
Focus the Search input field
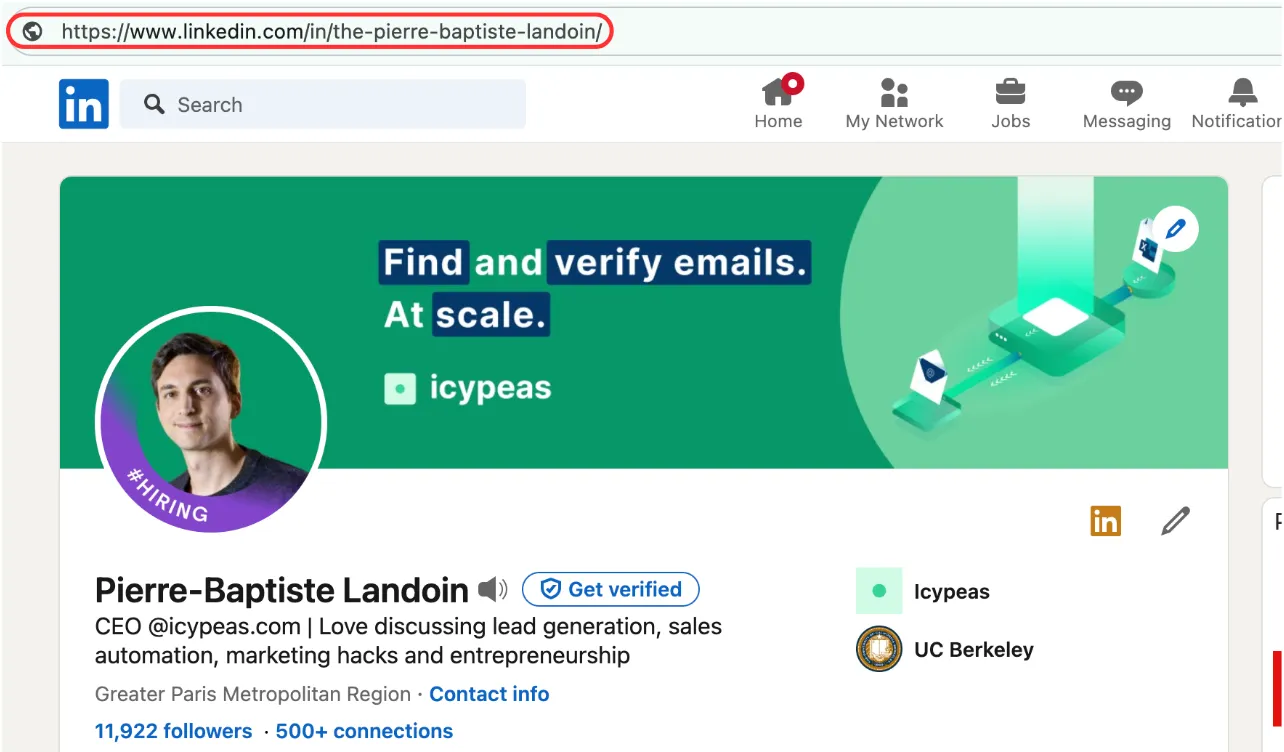pos(323,104)
